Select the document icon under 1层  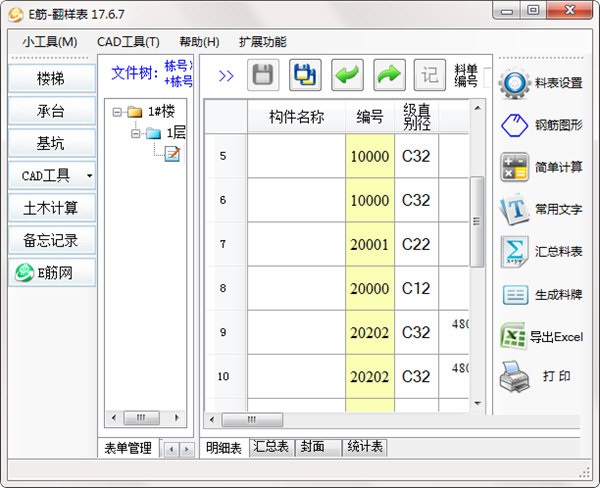pyautogui.click(x=172, y=154)
